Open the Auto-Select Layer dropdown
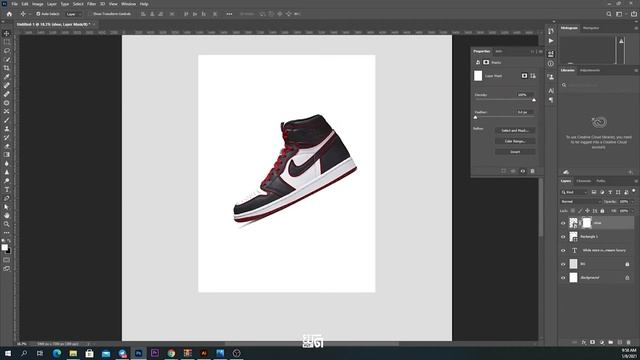640x360 pixels. pos(73,14)
